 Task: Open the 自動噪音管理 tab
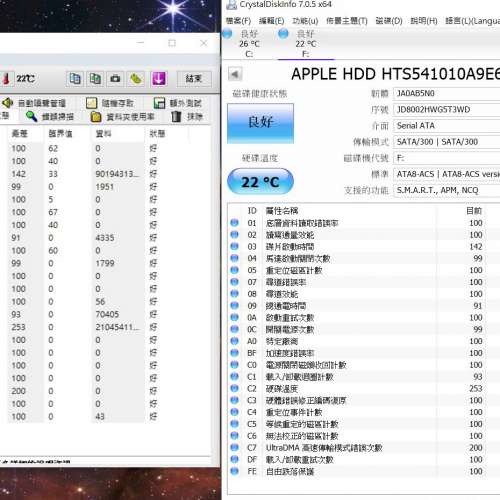click(x=34, y=103)
